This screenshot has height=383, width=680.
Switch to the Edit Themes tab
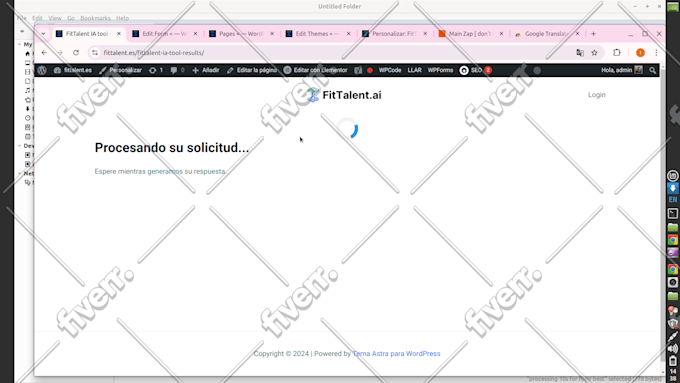[318, 34]
